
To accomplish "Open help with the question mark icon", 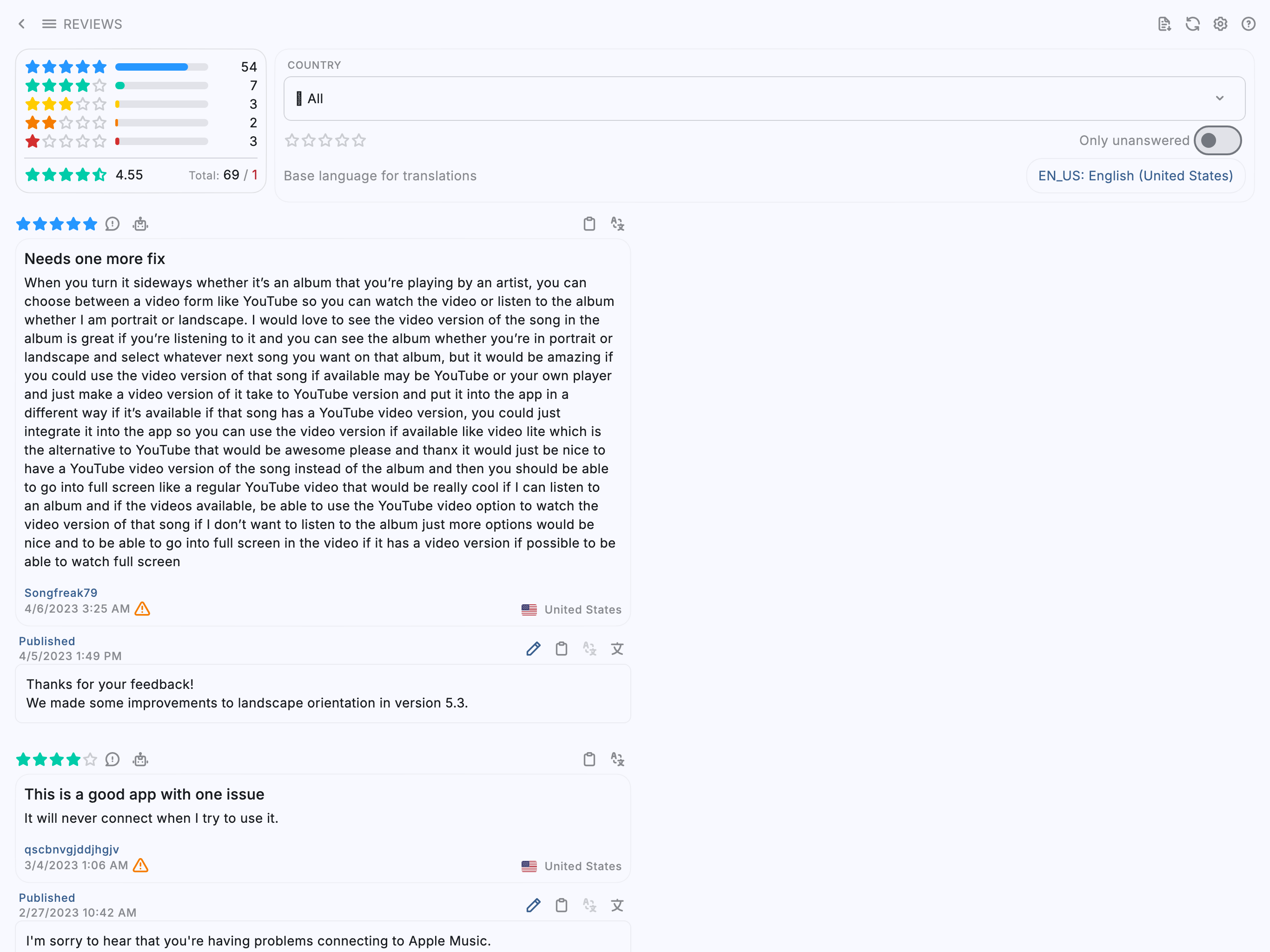I will tap(1248, 24).
